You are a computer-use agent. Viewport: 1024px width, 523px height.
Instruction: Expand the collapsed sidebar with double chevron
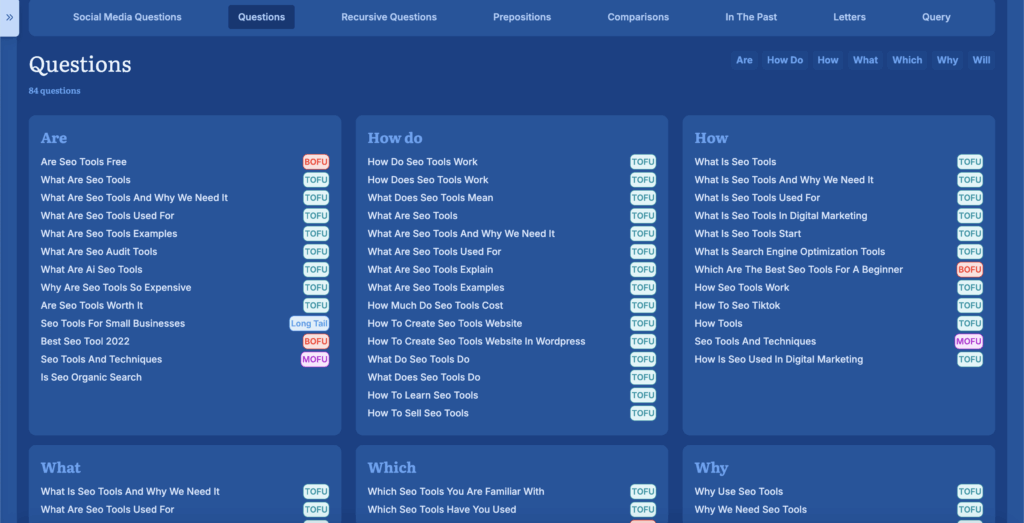click(9, 17)
